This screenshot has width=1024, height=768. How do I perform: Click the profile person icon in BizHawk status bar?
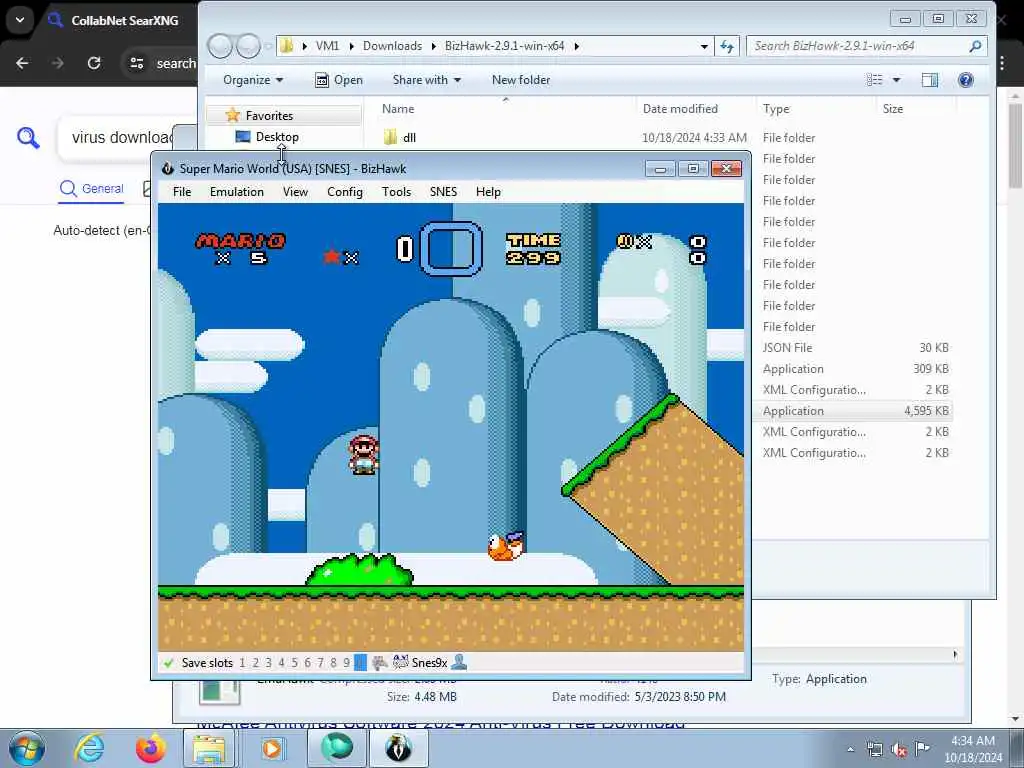click(x=459, y=662)
